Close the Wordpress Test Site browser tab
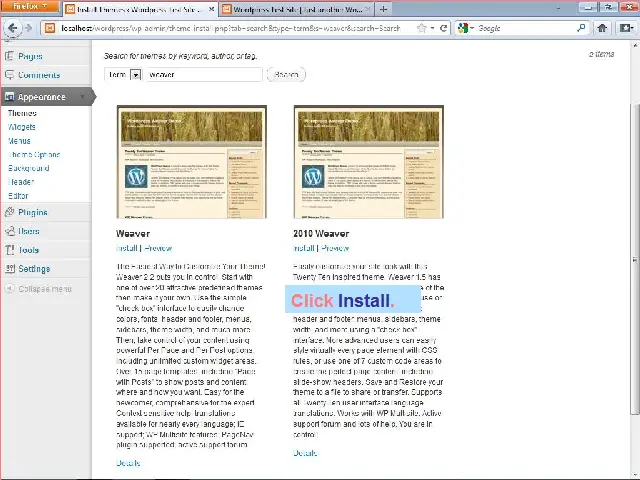 tap(368, 9)
